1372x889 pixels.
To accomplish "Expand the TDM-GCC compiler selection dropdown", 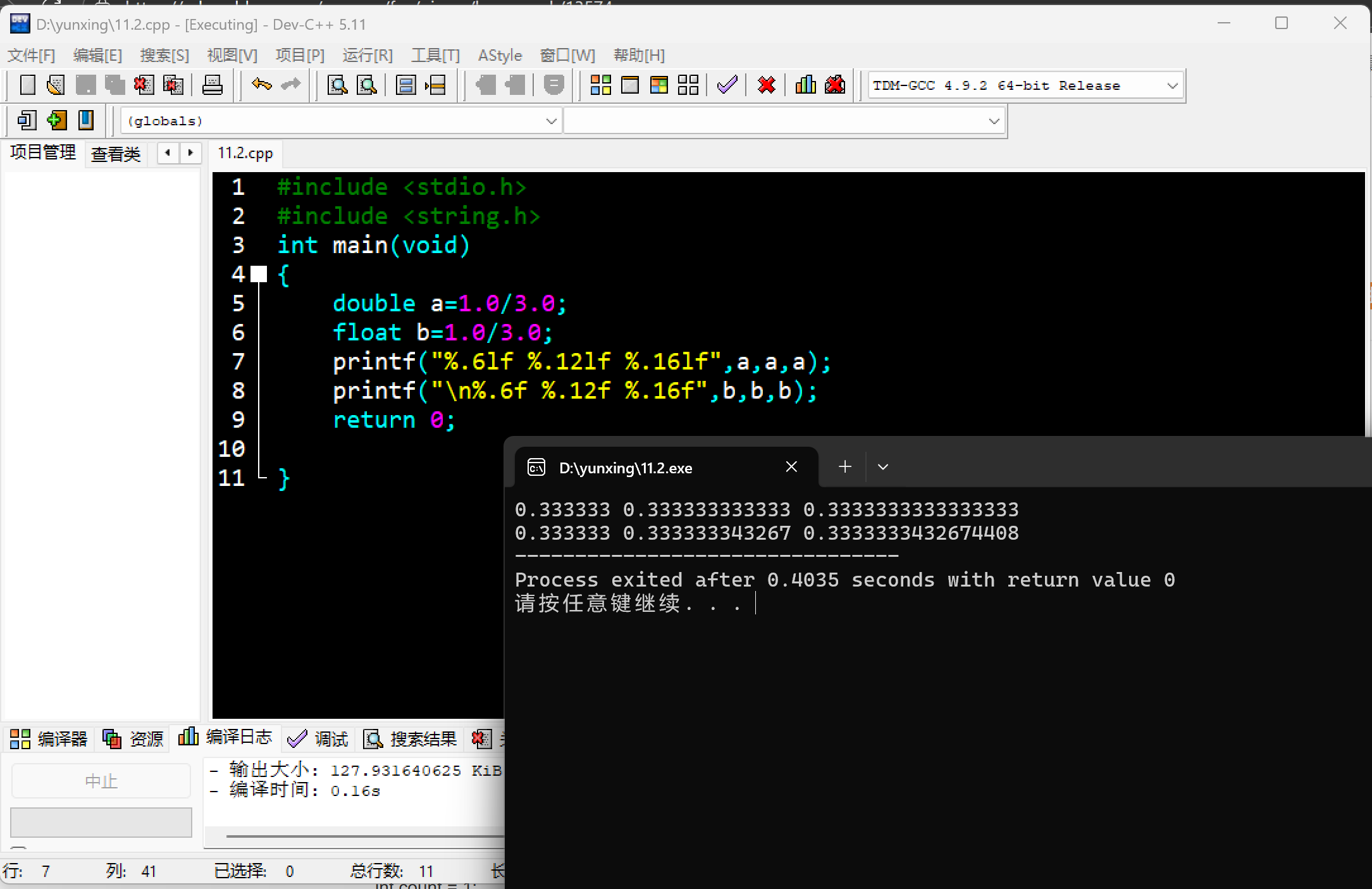I will pyautogui.click(x=1172, y=85).
